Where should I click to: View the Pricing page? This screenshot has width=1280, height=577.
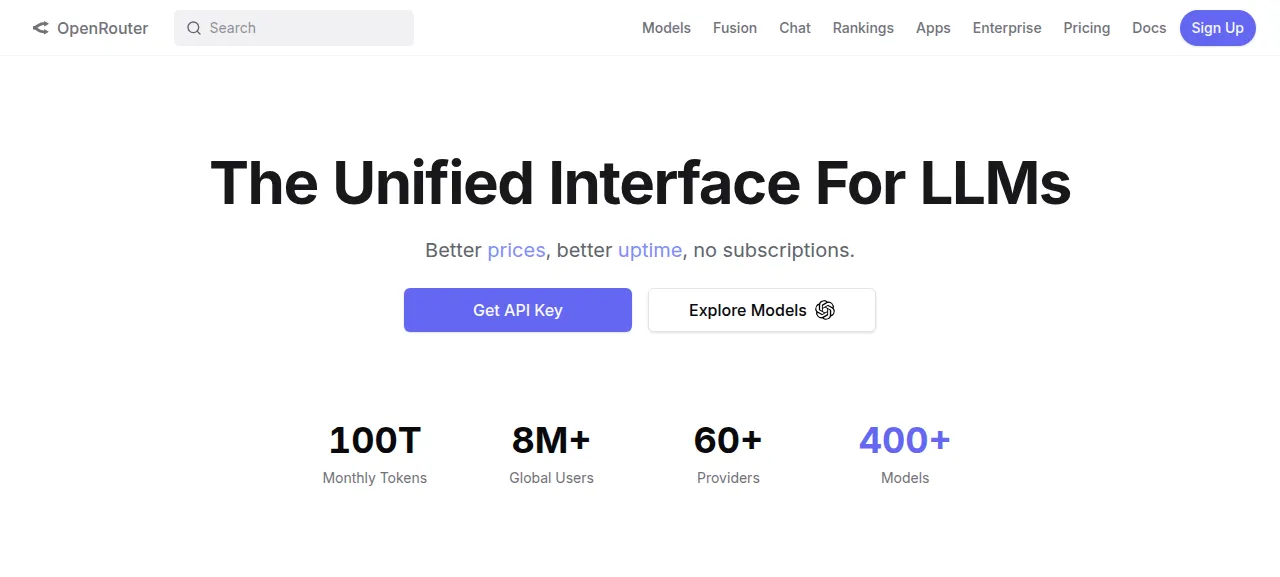tap(1087, 28)
